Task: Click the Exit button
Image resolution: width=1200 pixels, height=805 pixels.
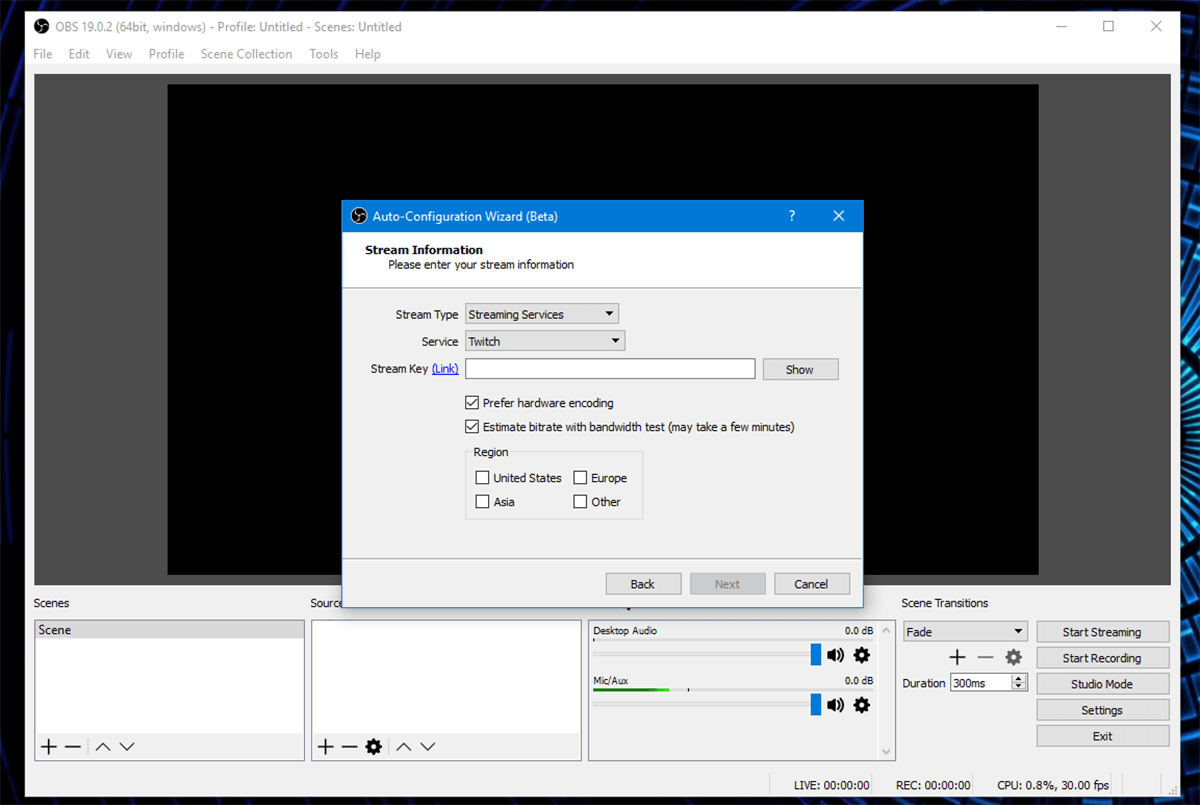Action: click(x=1102, y=736)
